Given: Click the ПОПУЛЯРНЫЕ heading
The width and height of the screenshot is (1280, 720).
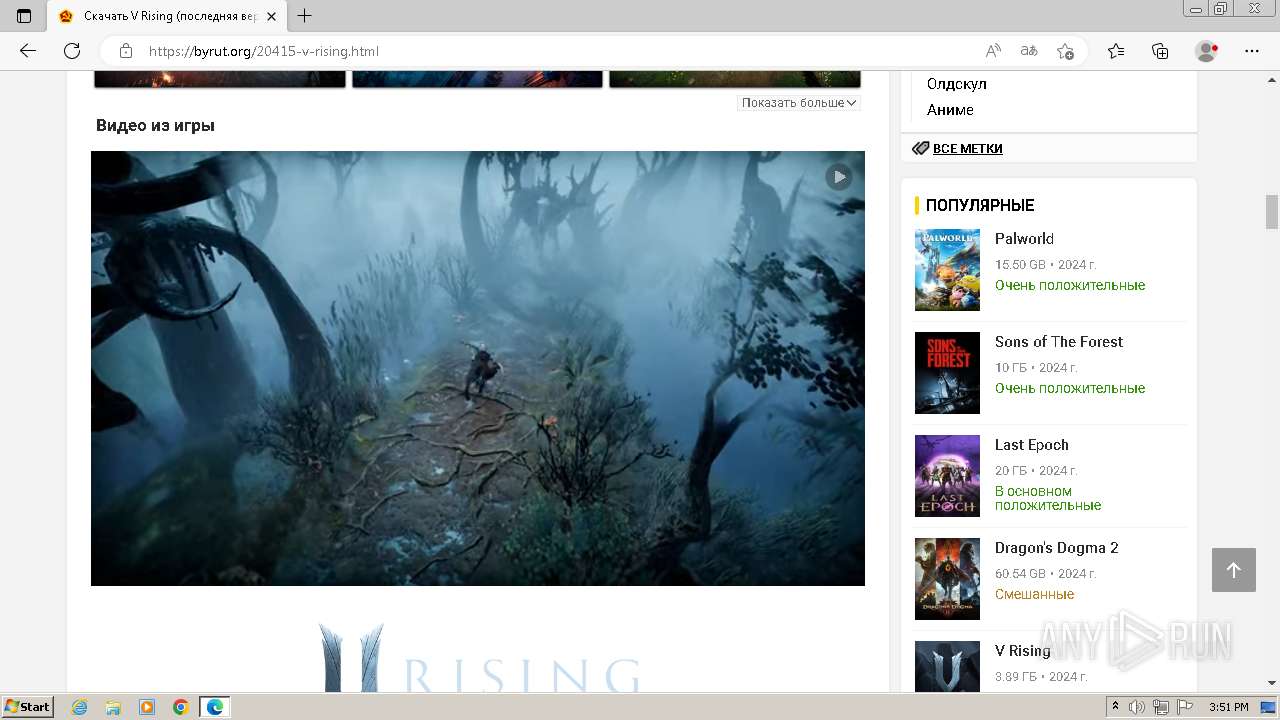Looking at the screenshot, I should point(980,205).
